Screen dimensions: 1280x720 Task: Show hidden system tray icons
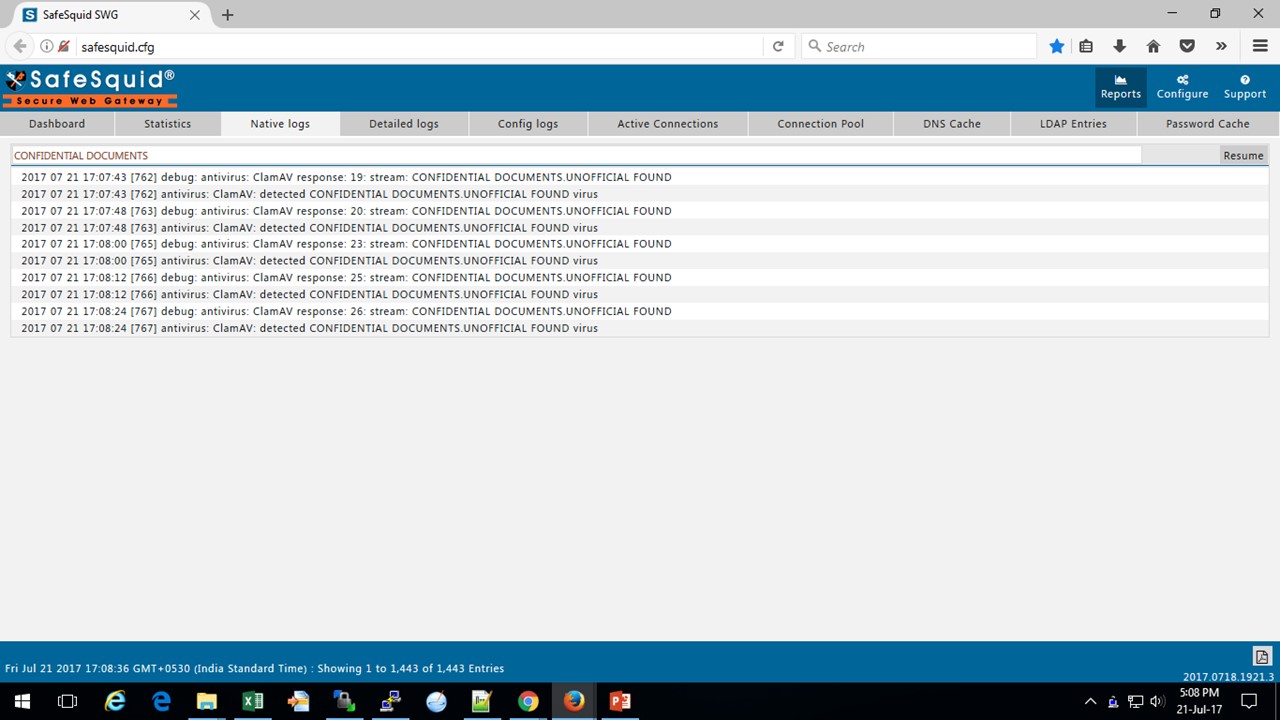pyautogui.click(x=1090, y=701)
